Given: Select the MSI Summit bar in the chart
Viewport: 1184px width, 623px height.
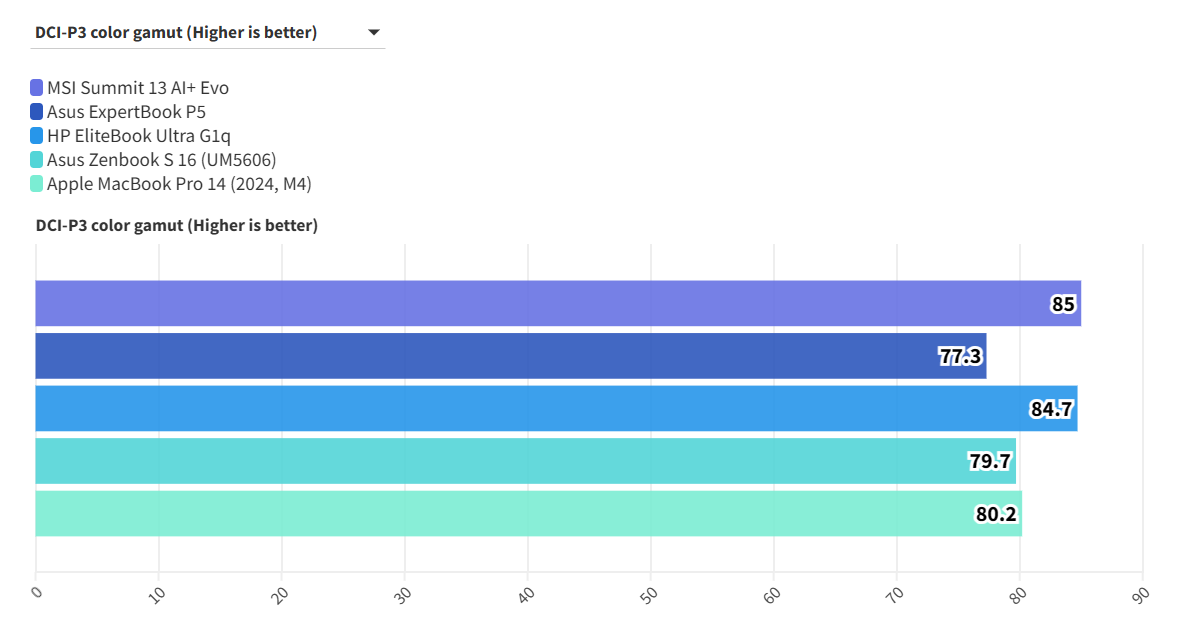Looking at the screenshot, I should pos(500,303).
